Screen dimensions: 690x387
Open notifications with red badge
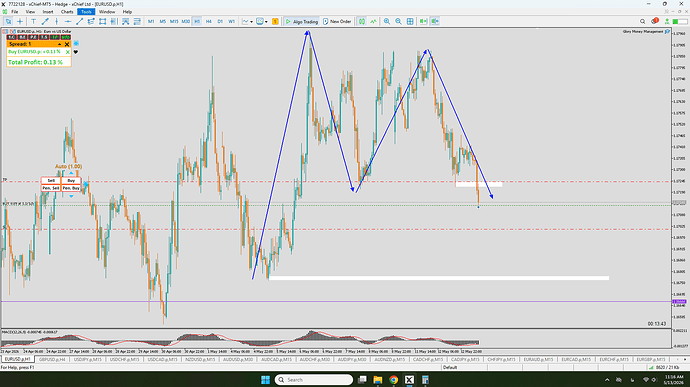(x=654, y=21)
